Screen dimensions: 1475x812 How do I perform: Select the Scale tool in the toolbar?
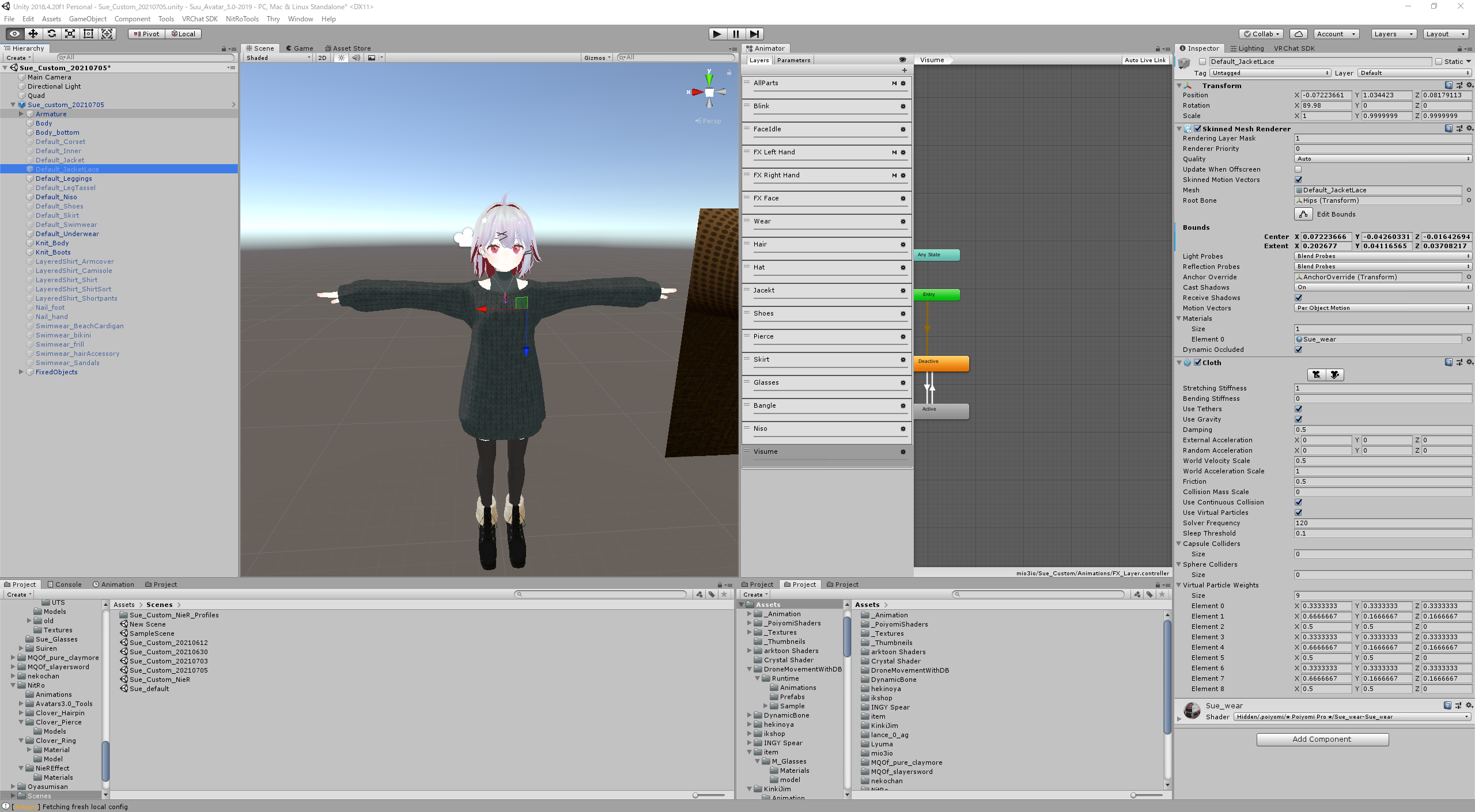[x=70, y=33]
